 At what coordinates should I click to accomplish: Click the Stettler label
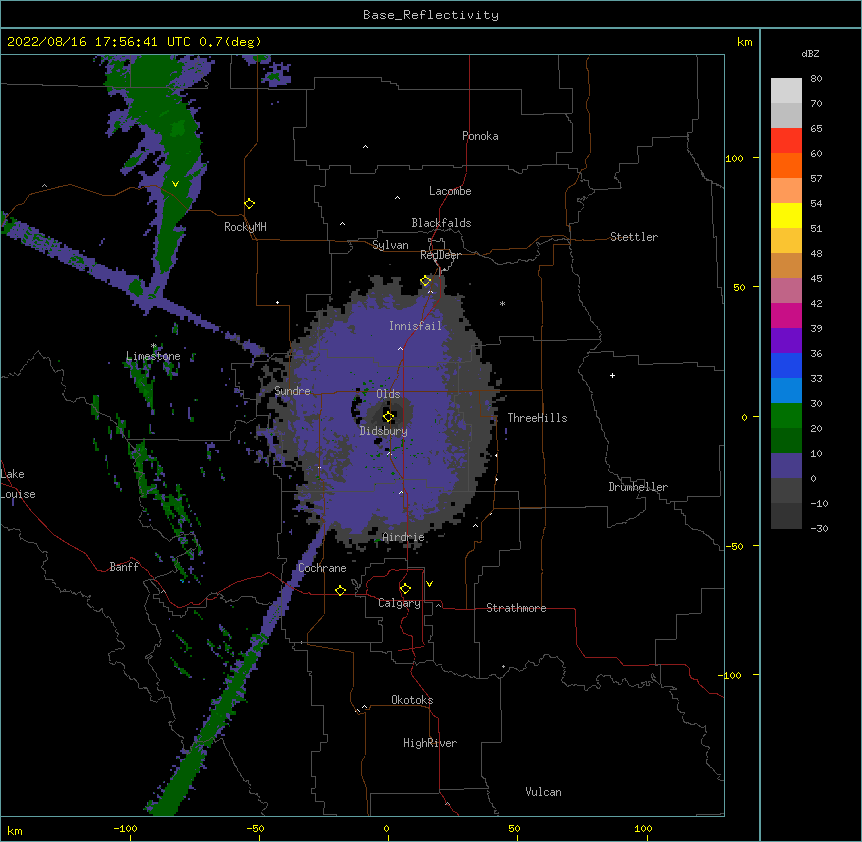tap(634, 237)
